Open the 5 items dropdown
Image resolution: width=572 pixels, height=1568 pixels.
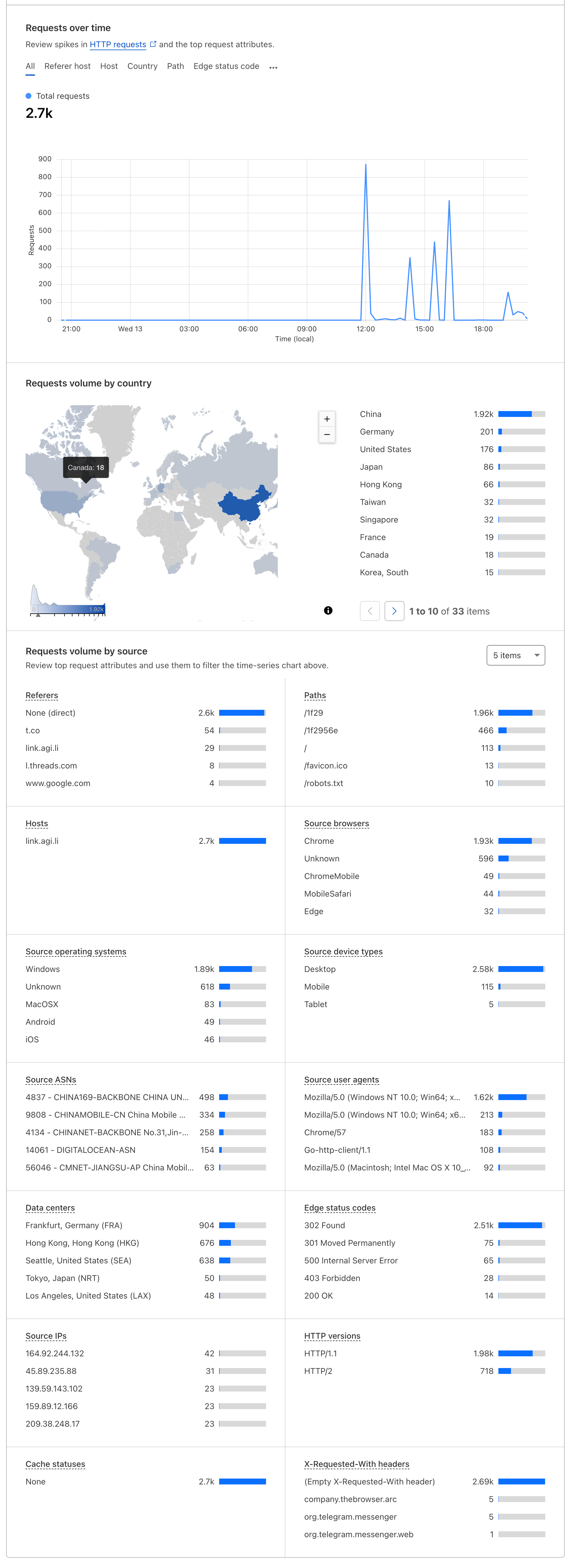click(515, 656)
